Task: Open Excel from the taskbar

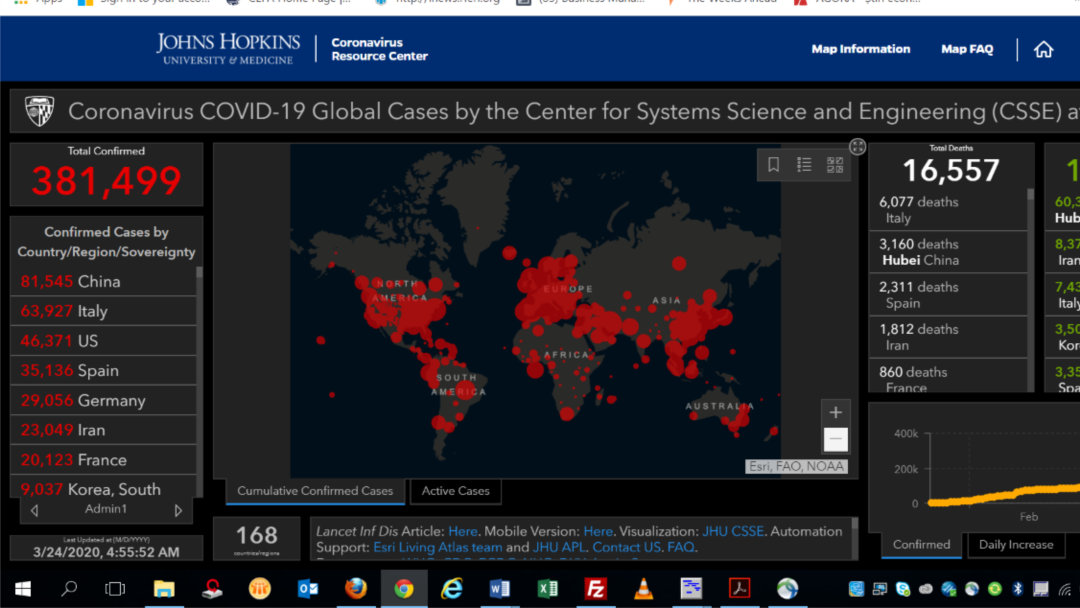Action: click(x=548, y=589)
